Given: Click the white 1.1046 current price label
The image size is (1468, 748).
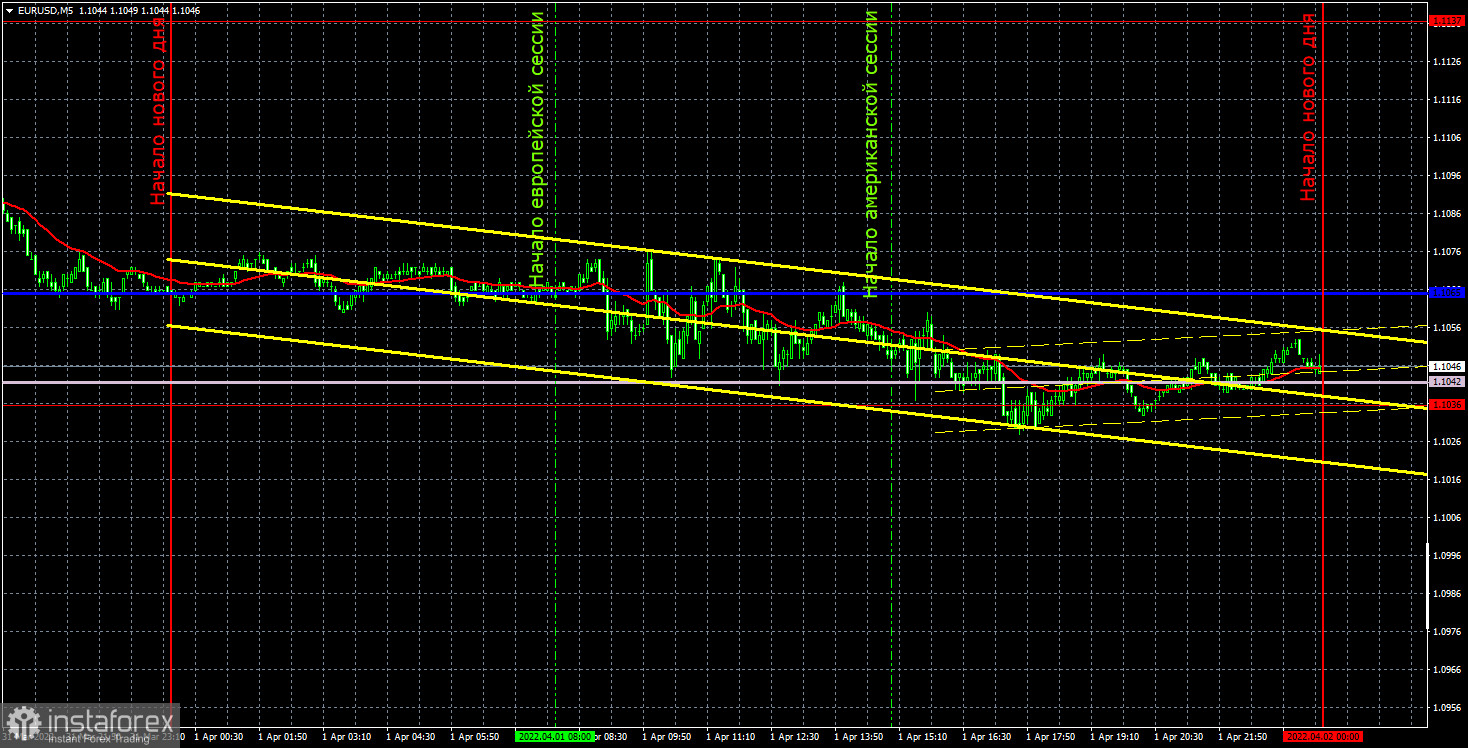Looking at the screenshot, I should coord(1446,367).
